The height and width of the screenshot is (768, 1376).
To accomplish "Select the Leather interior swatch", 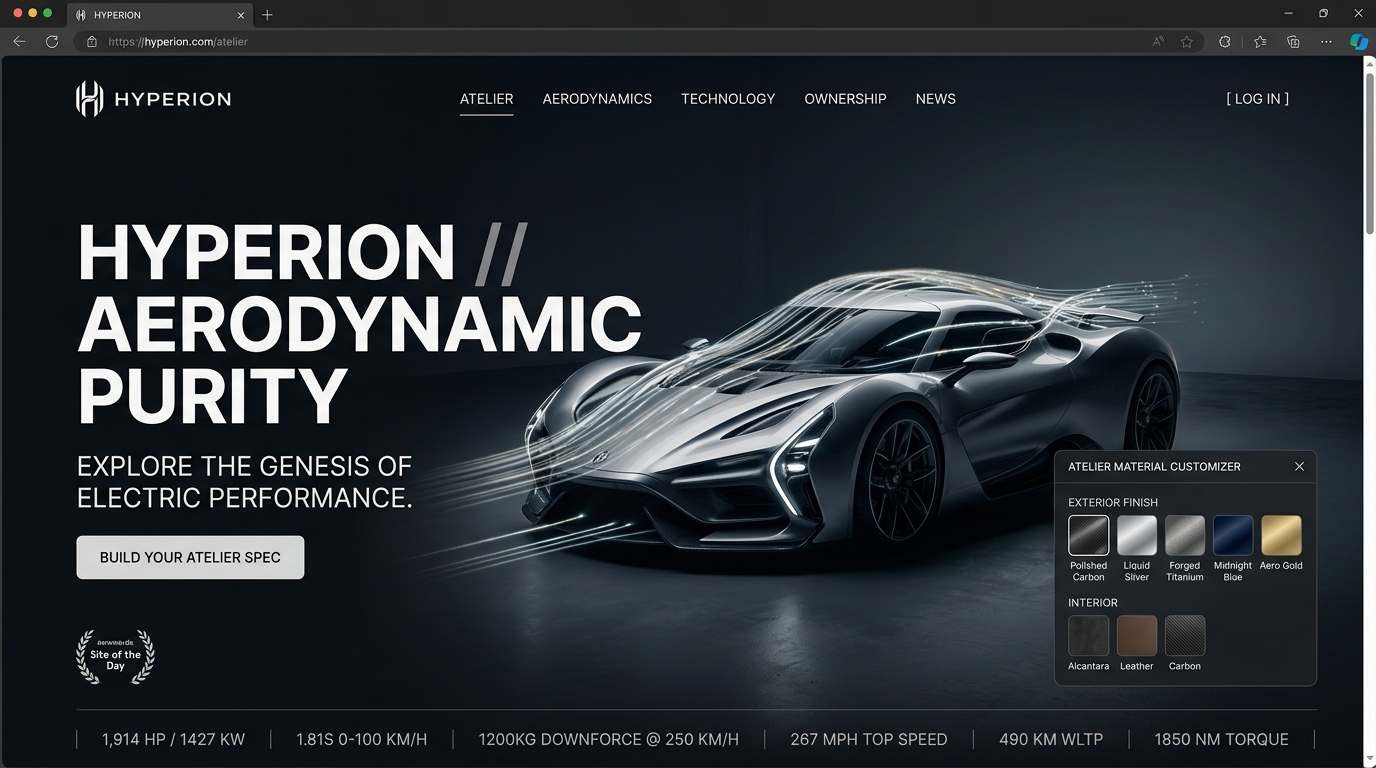I will point(1137,636).
